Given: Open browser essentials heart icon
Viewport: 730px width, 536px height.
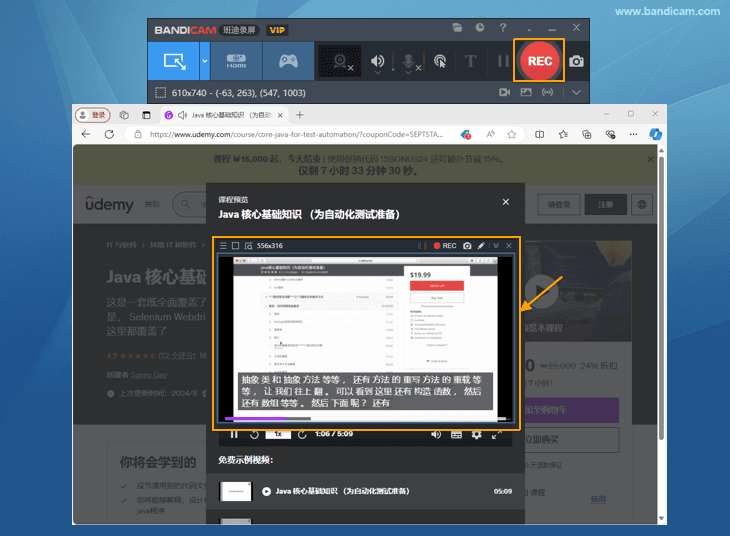Looking at the screenshot, I should tap(610, 134).
